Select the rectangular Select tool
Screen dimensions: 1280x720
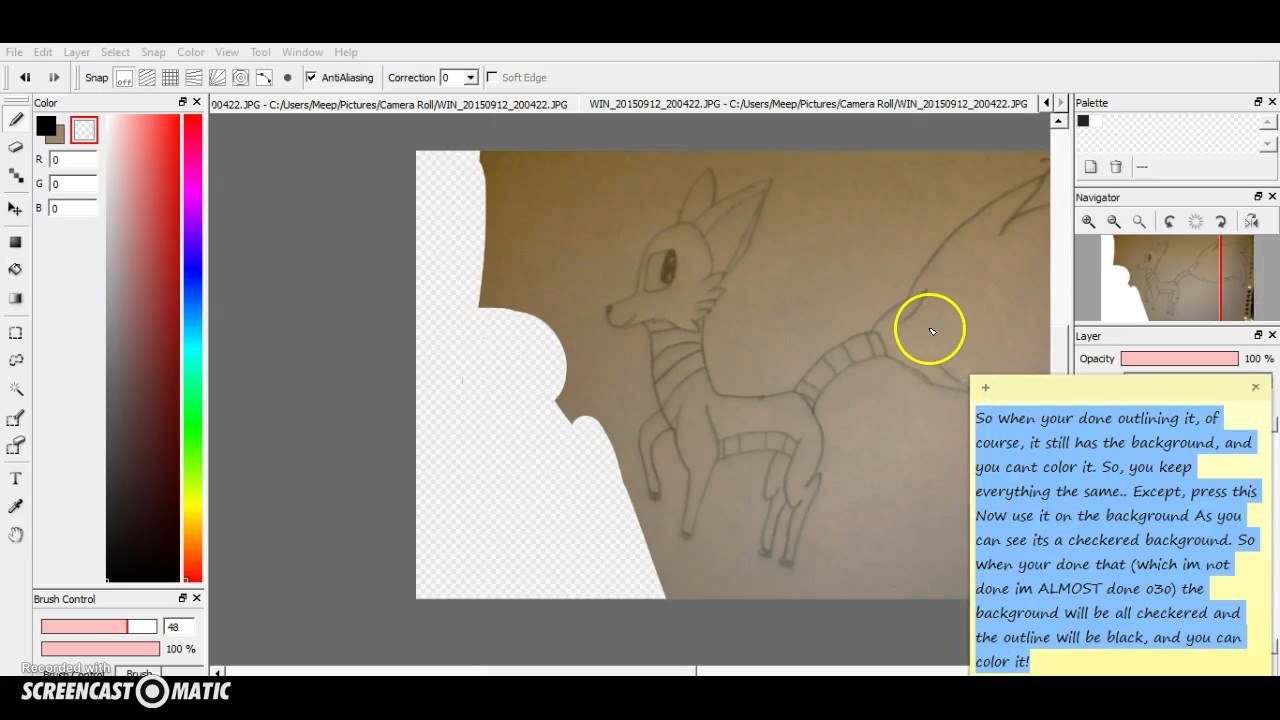tap(16, 333)
